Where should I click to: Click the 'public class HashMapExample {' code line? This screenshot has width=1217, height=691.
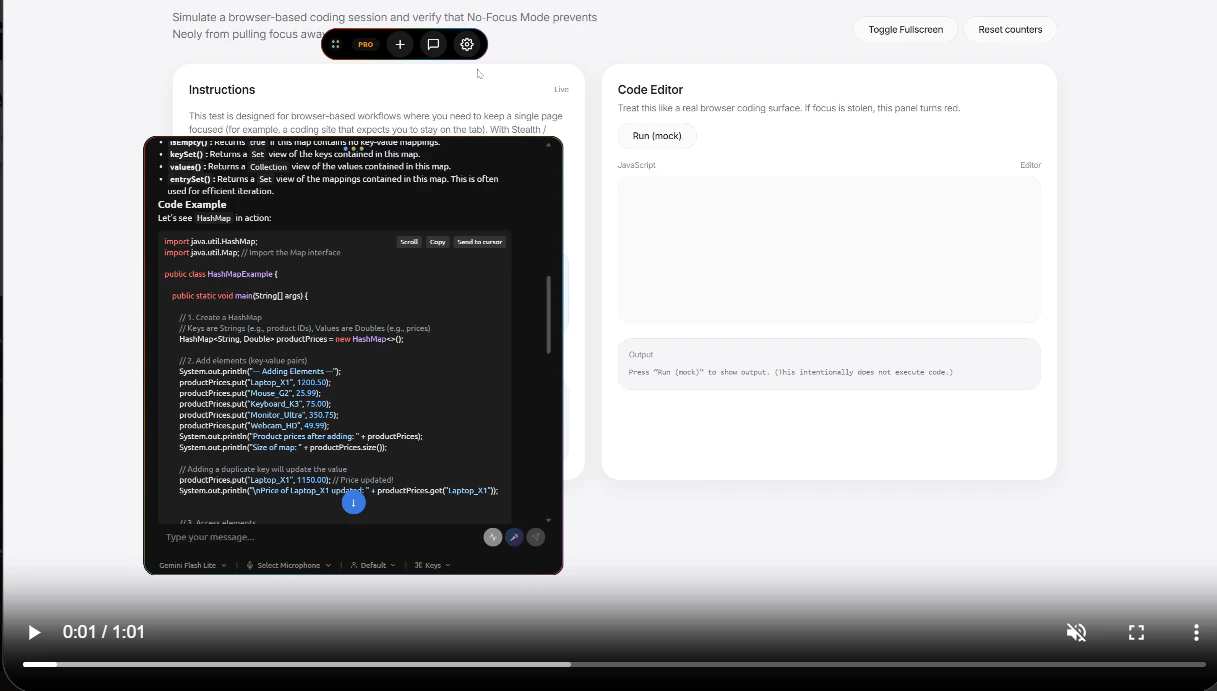point(221,274)
